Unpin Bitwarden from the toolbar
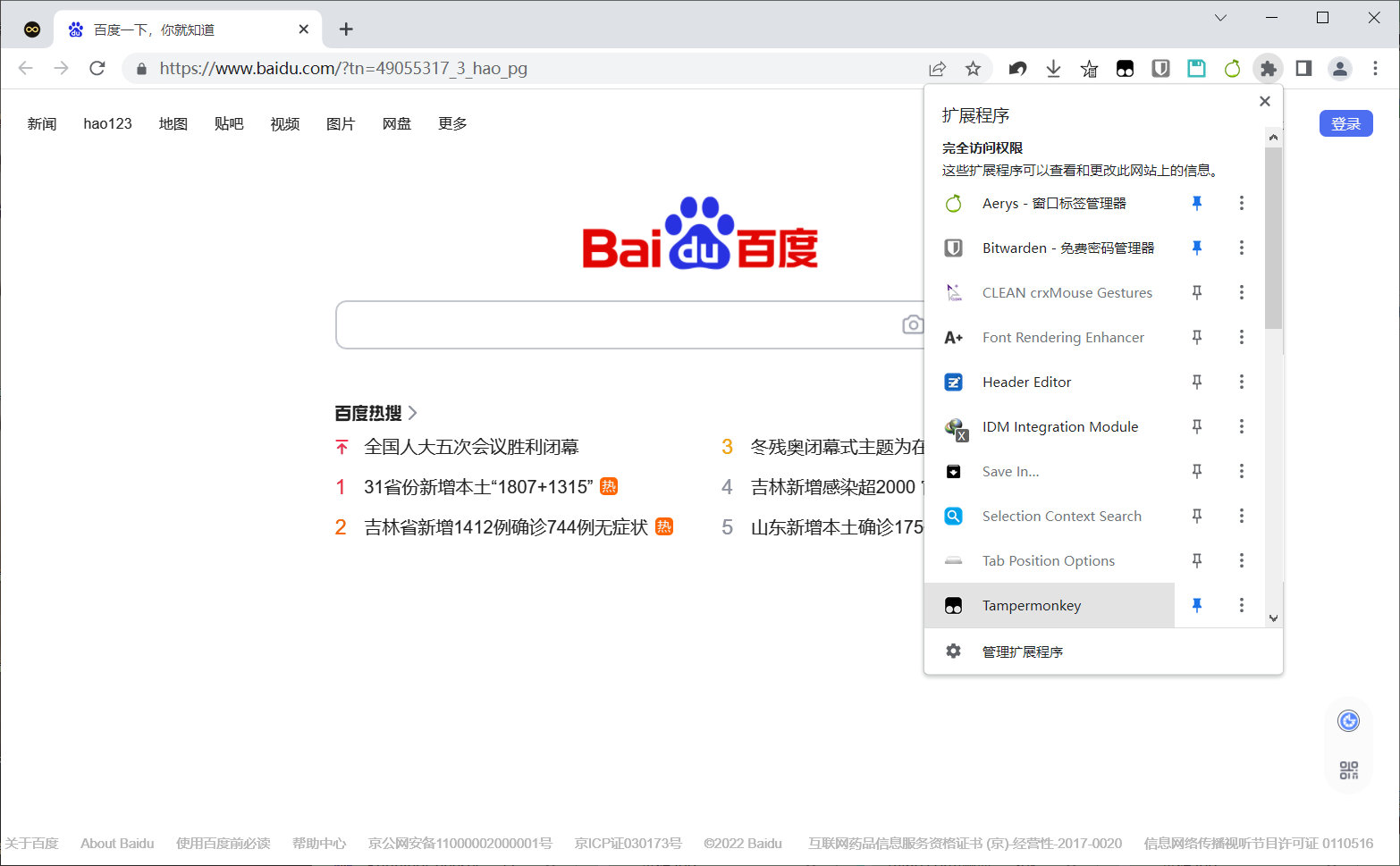The image size is (1400, 866). click(1197, 248)
